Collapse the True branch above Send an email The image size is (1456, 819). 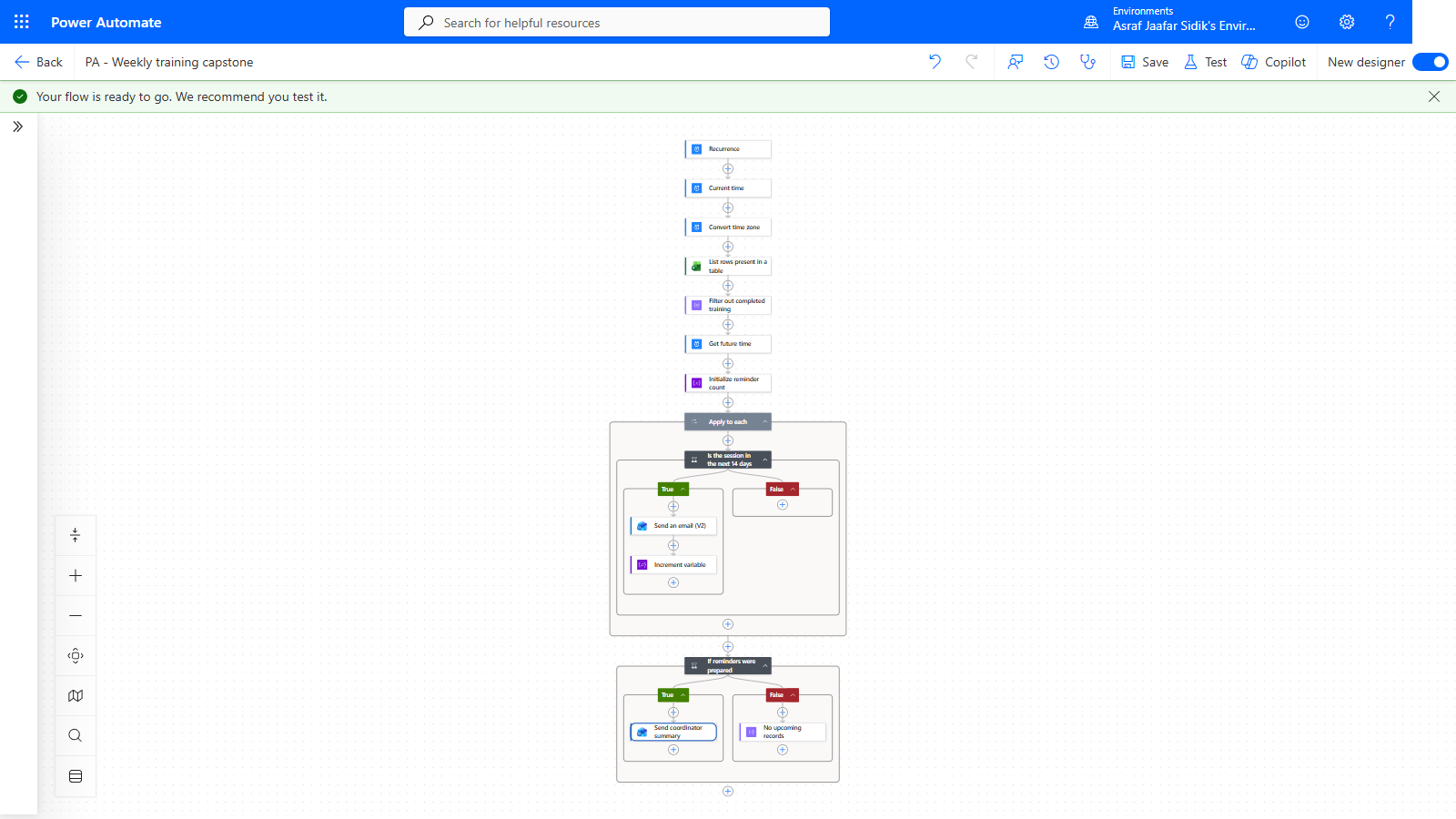point(682,490)
